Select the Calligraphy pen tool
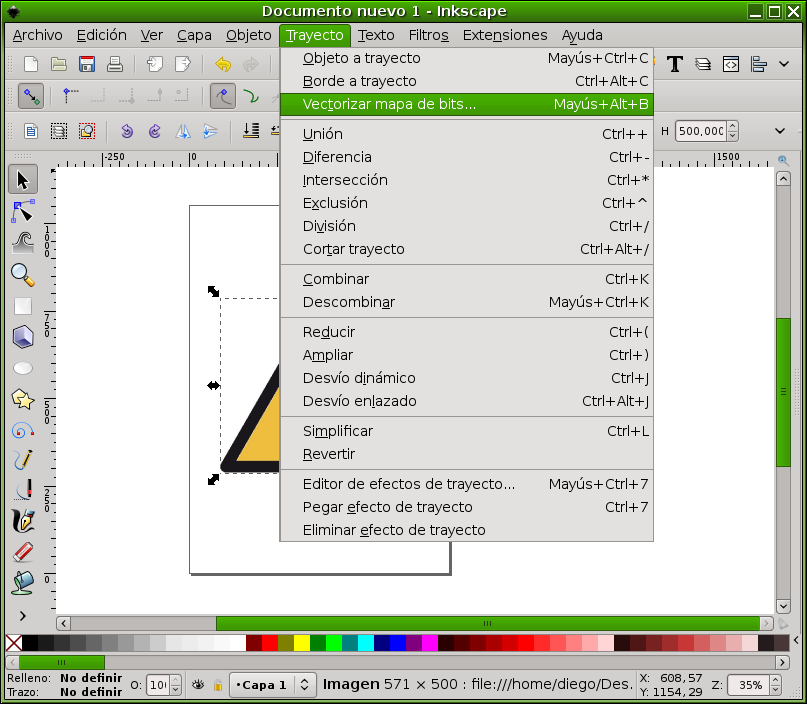 click(x=22, y=518)
